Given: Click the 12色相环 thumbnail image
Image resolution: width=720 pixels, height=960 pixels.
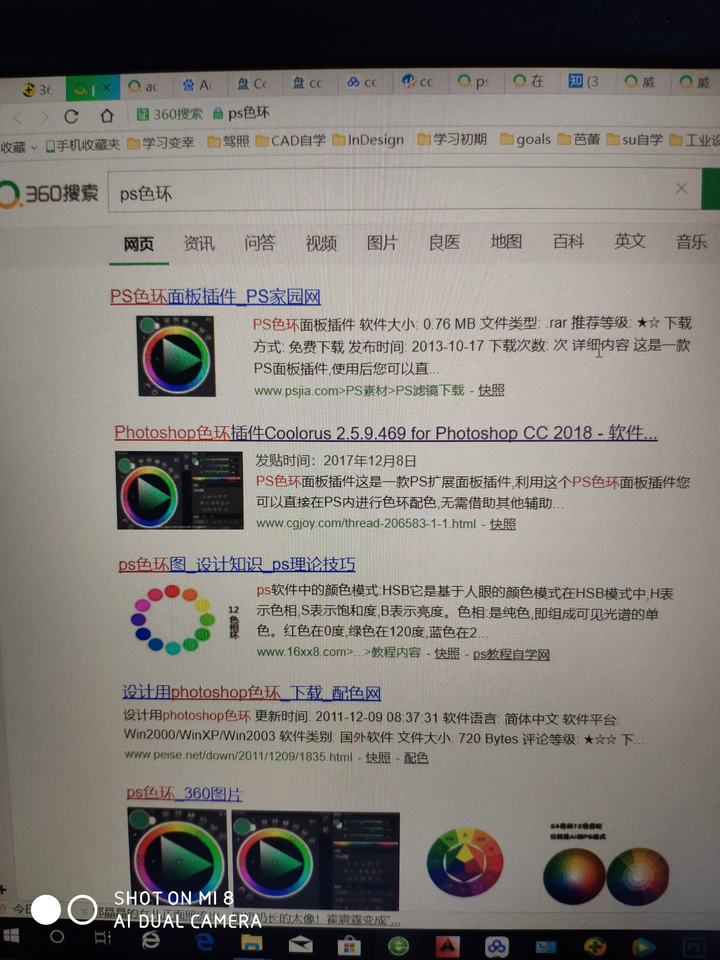Looking at the screenshot, I should click(184, 620).
